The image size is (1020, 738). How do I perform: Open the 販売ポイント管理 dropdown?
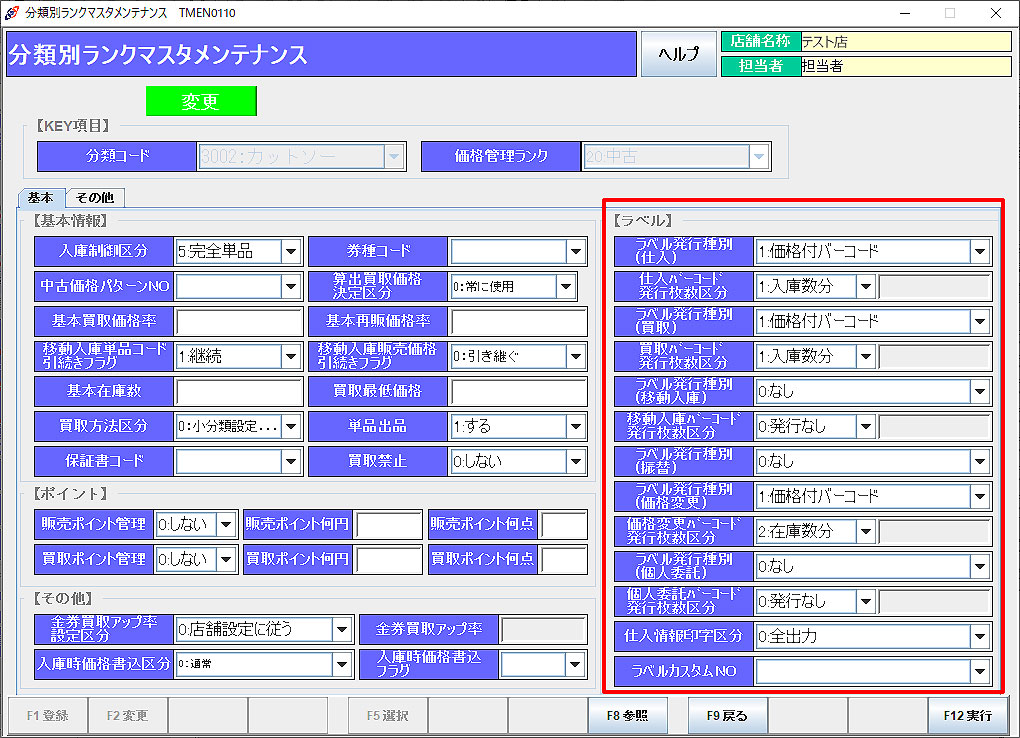pyautogui.click(x=226, y=524)
